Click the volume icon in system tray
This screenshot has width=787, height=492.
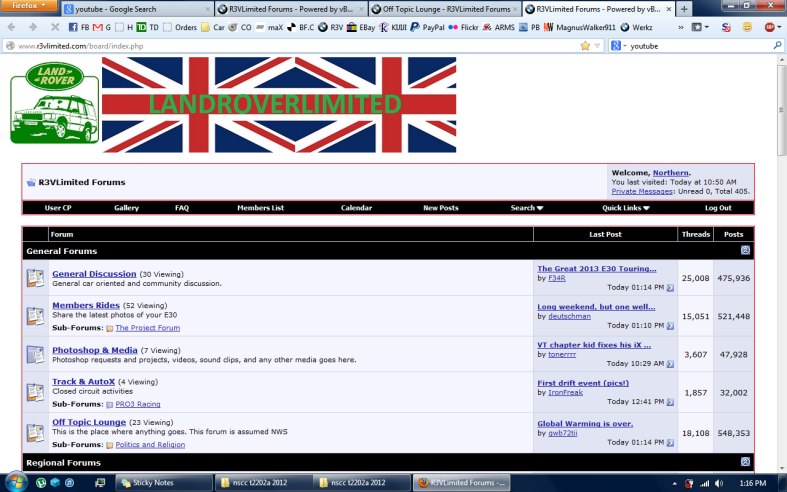coord(719,483)
